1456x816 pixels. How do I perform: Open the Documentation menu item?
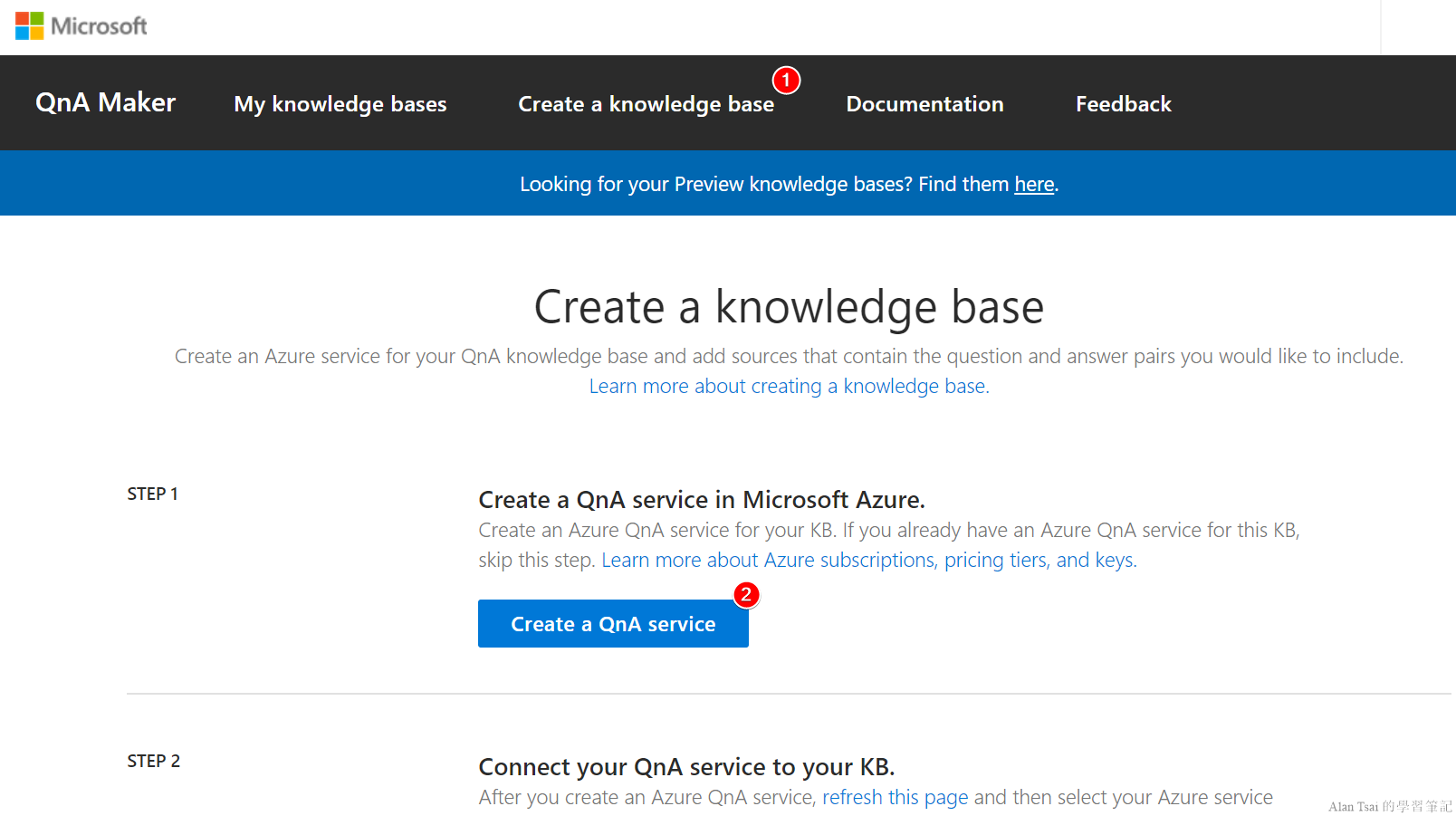tap(924, 104)
